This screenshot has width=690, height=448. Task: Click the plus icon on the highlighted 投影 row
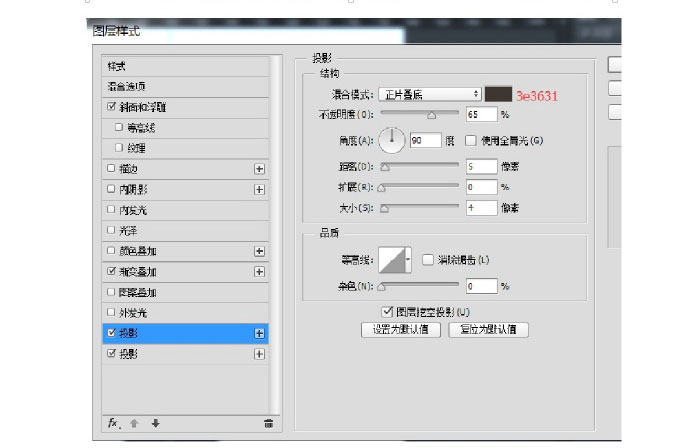(x=259, y=334)
